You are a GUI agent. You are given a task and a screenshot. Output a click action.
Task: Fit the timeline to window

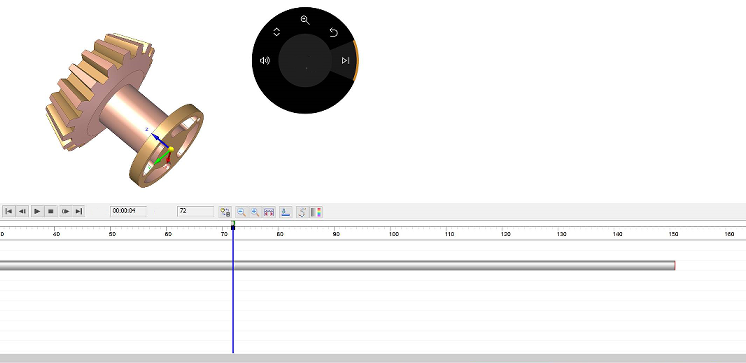click(x=269, y=212)
